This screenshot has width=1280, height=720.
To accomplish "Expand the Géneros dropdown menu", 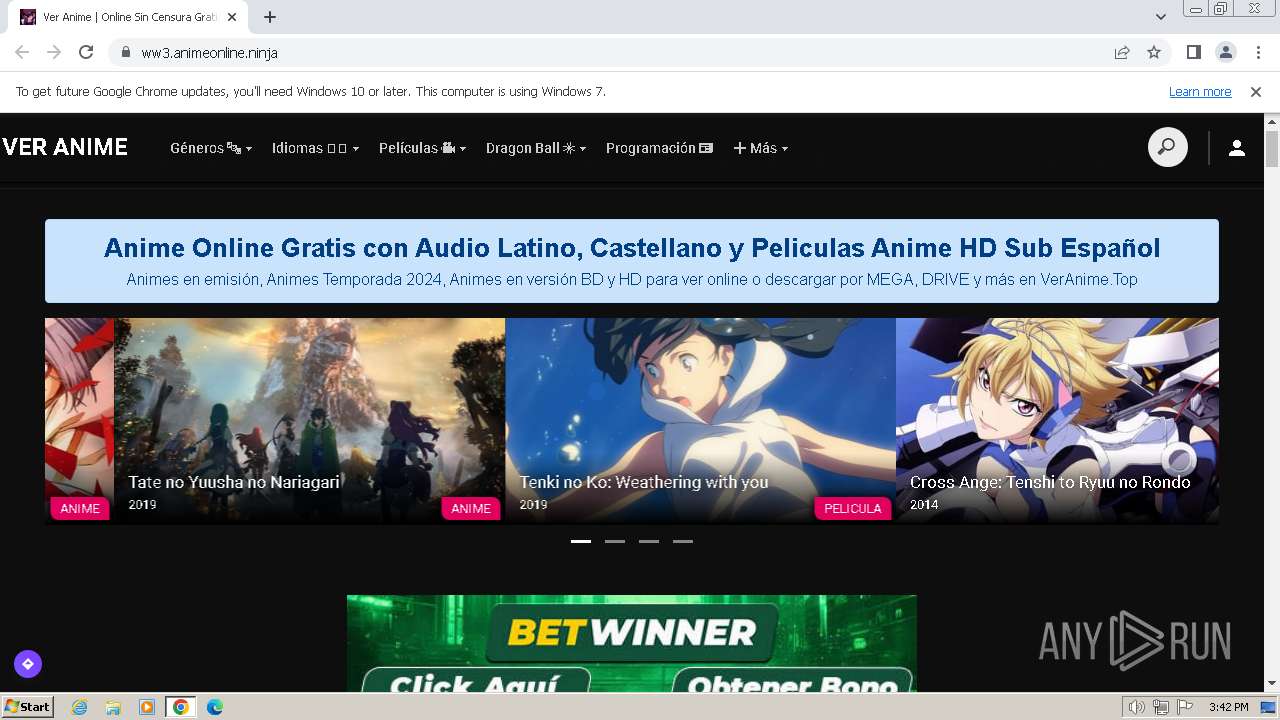I will click(x=211, y=148).
